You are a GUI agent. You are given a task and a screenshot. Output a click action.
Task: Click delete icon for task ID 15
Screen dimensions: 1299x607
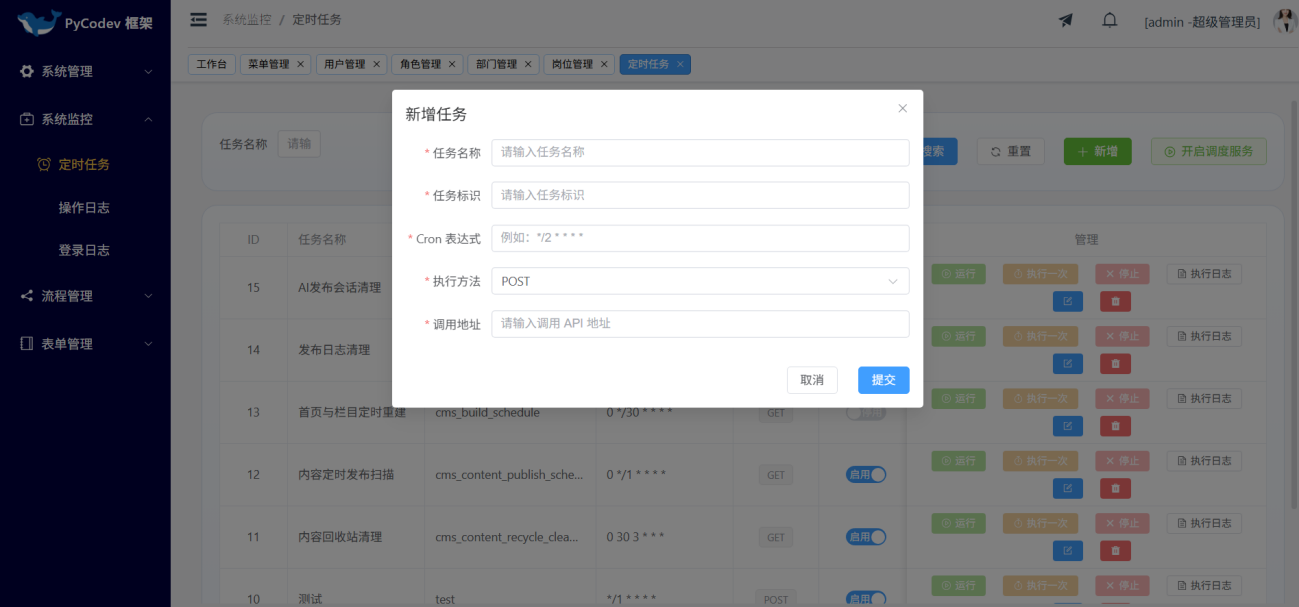tap(1116, 301)
